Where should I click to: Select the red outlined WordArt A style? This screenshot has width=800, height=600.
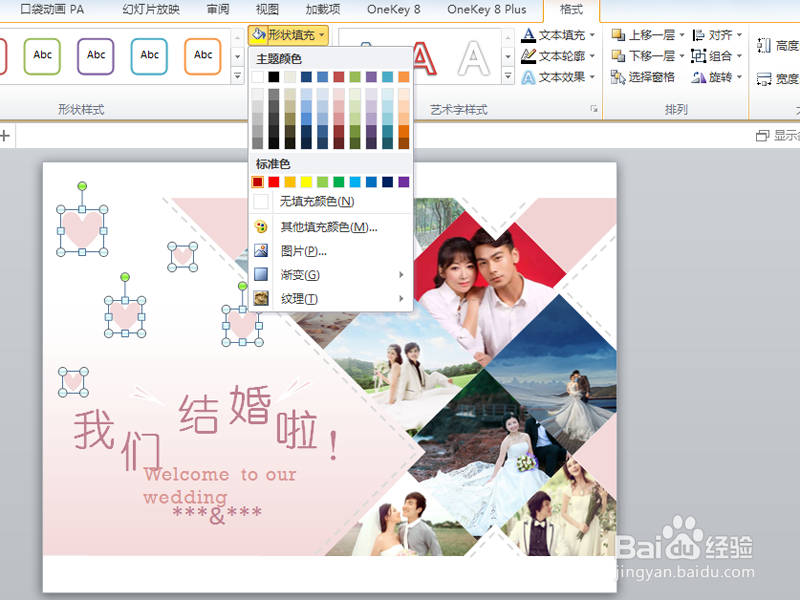click(424, 58)
